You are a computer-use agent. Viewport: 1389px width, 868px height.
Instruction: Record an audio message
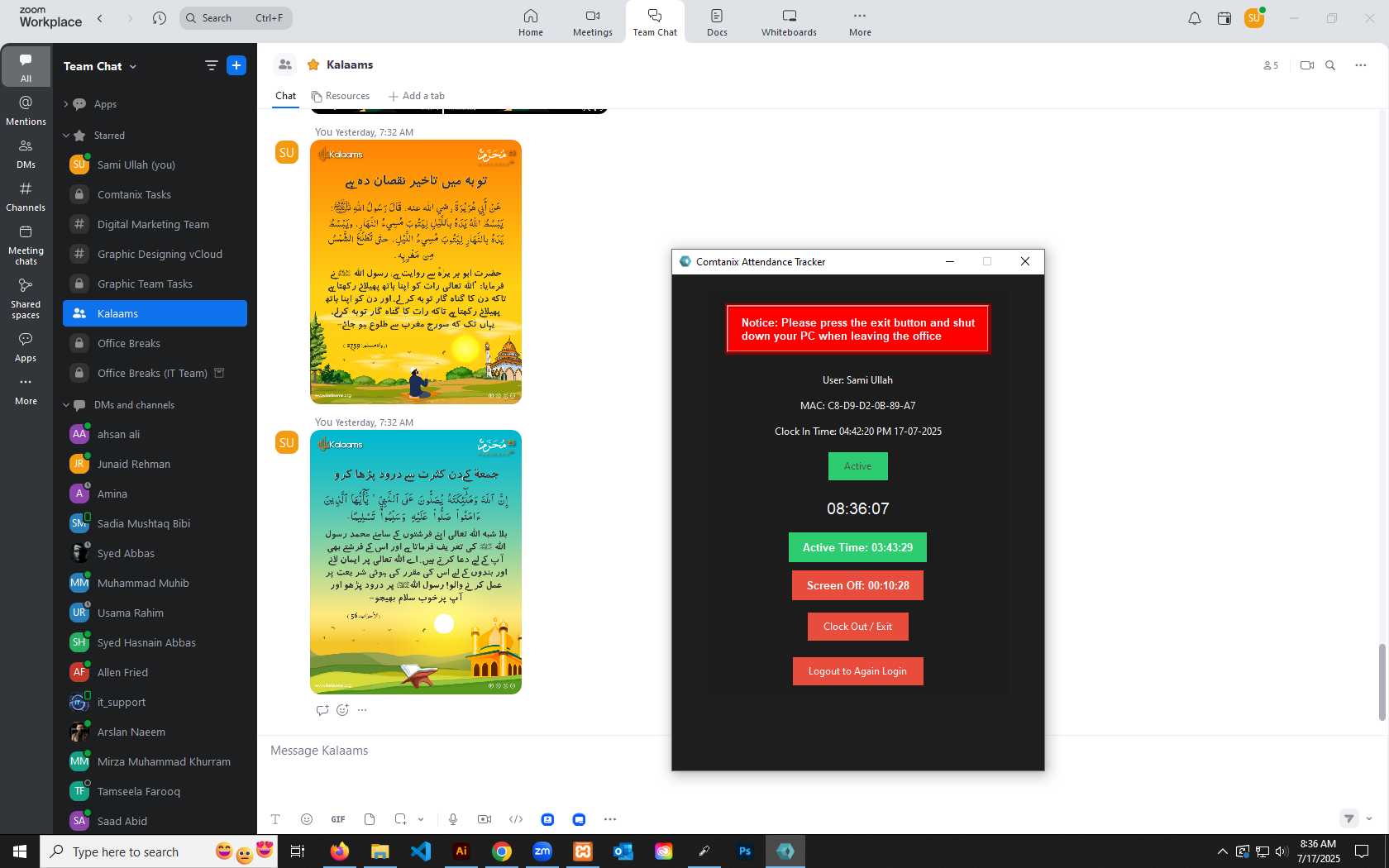[453, 819]
